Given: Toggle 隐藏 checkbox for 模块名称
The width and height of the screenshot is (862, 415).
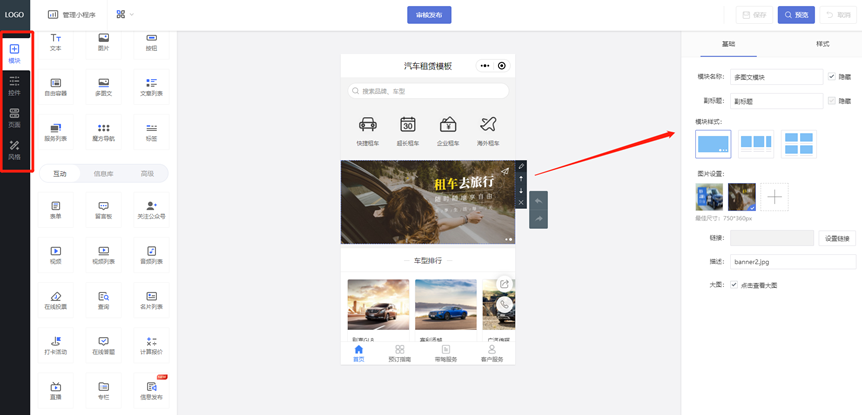Looking at the screenshot, I should click(832, 77).
